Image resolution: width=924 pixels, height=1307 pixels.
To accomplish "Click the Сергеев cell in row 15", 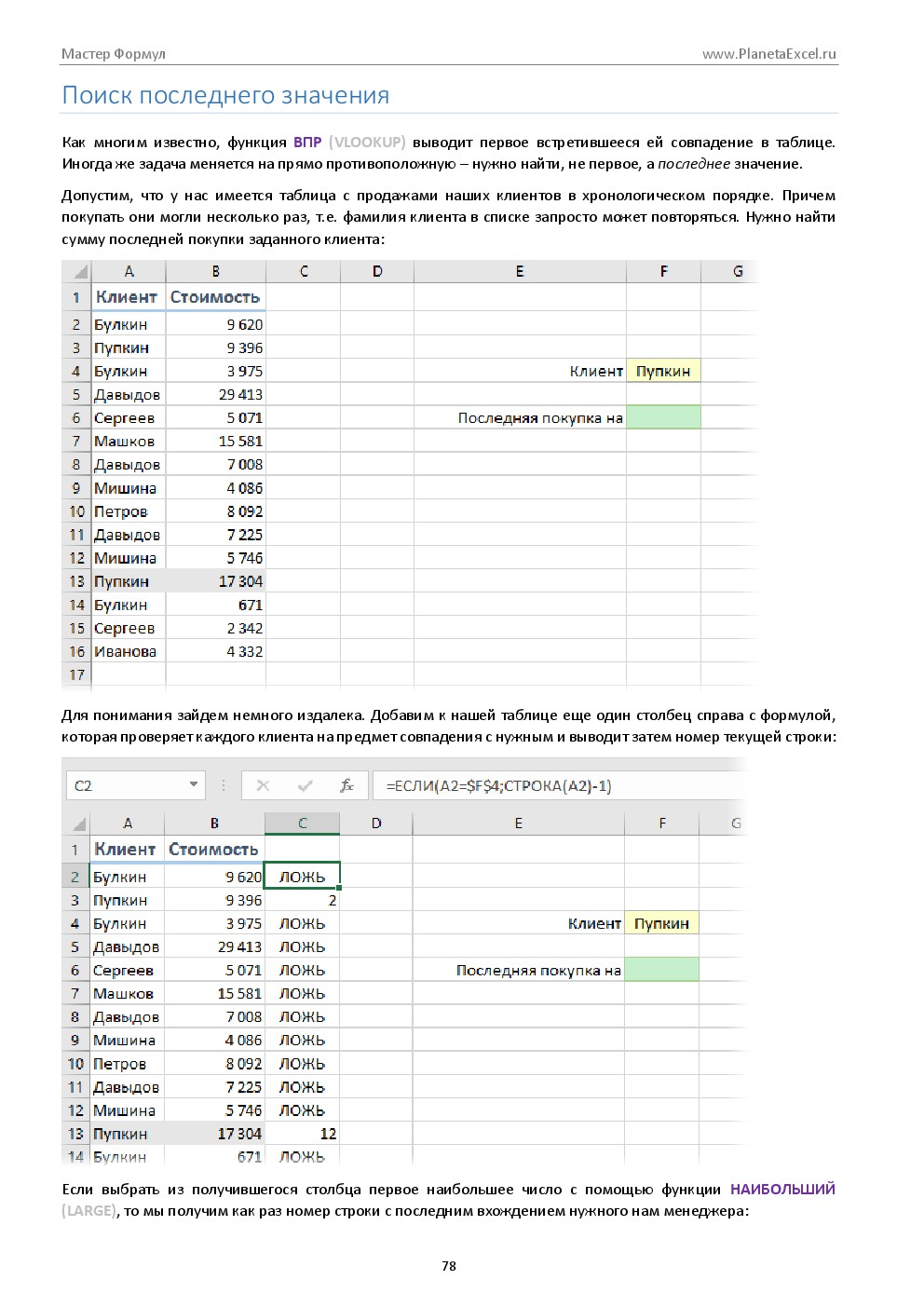I will (x=129, y=628).
